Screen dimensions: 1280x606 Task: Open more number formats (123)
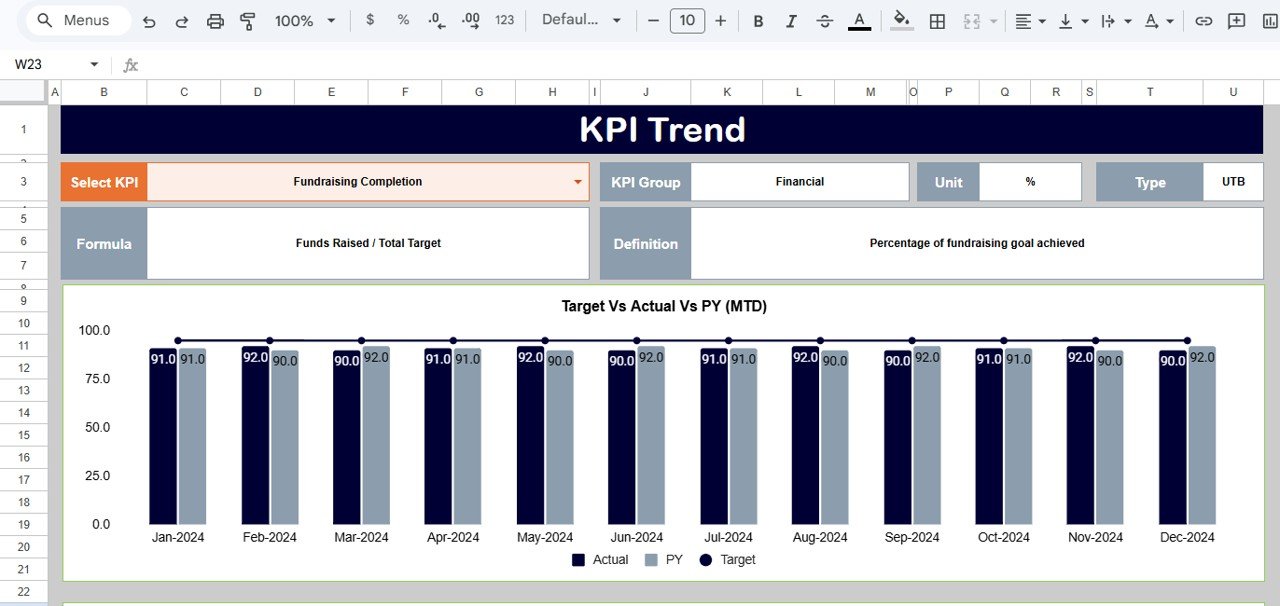505,20
